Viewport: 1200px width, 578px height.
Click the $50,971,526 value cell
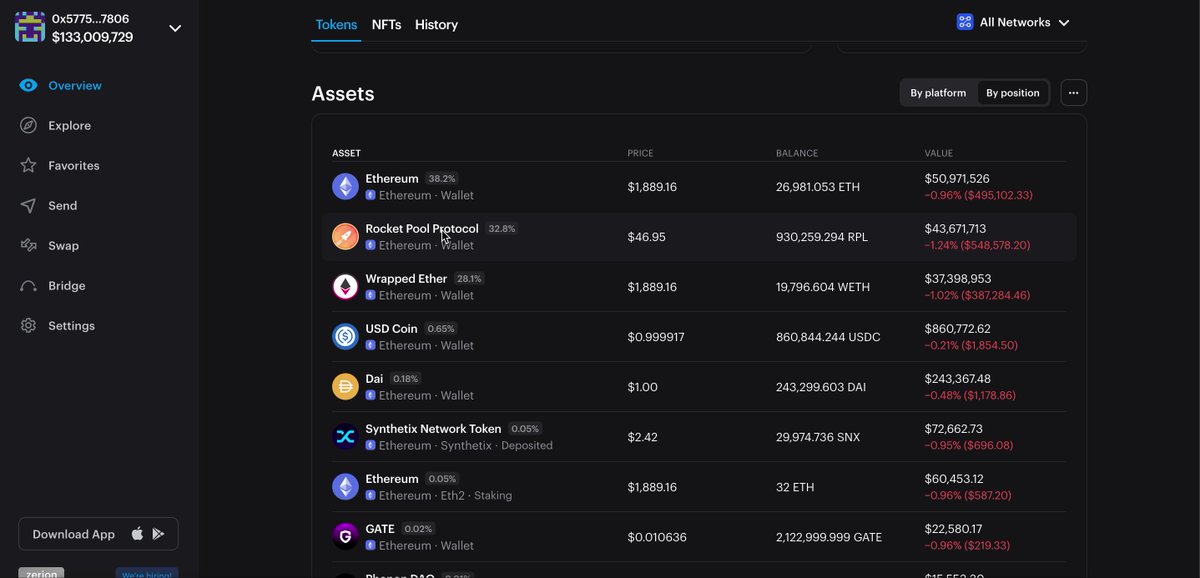point(957,179)
